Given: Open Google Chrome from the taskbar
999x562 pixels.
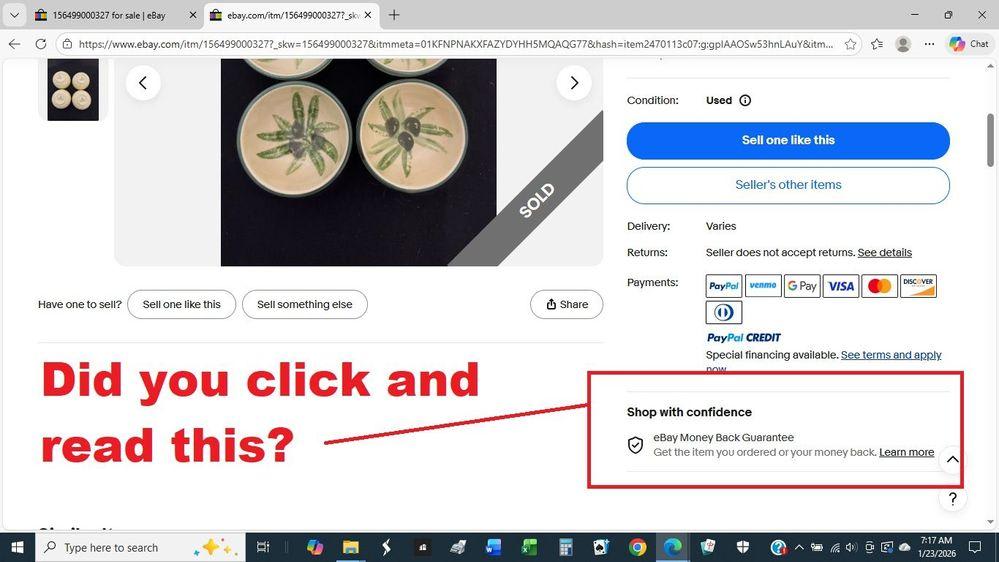Looking at the screenshot, I should click(636, 547).
